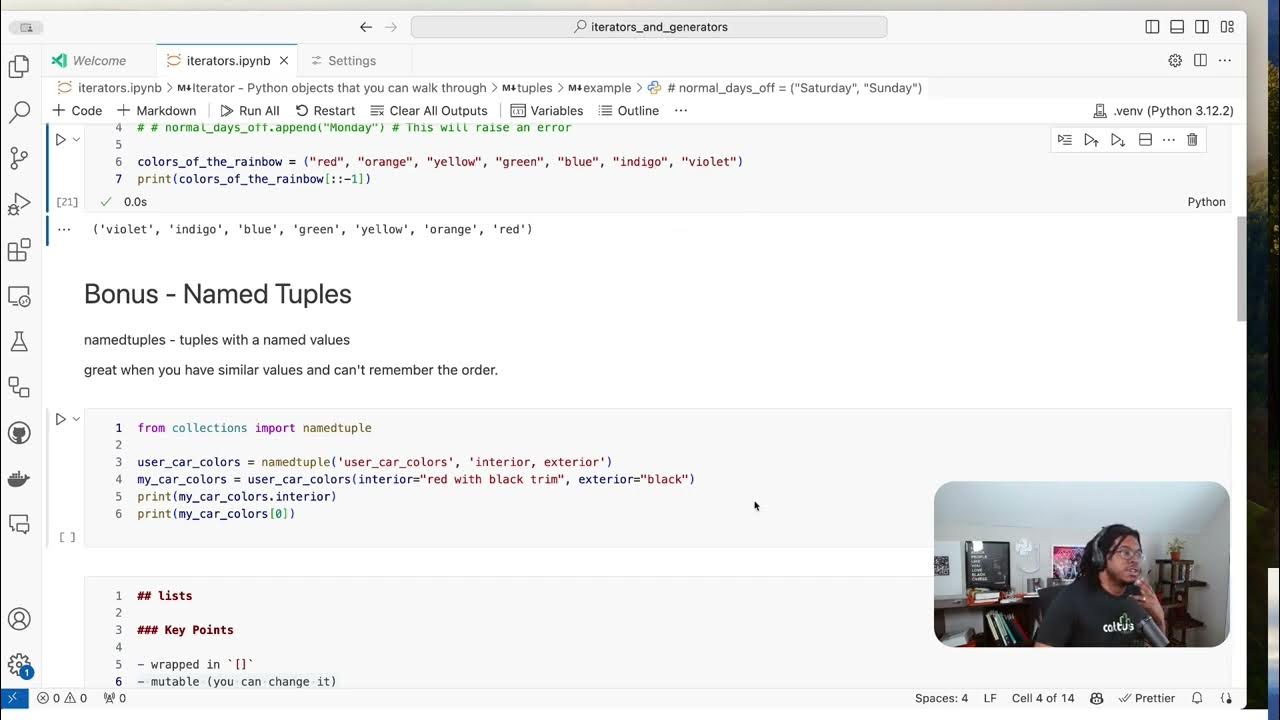Click the notifications bell in status bar
Screen dimensions: 1280x720
[x=1196, y=698]
